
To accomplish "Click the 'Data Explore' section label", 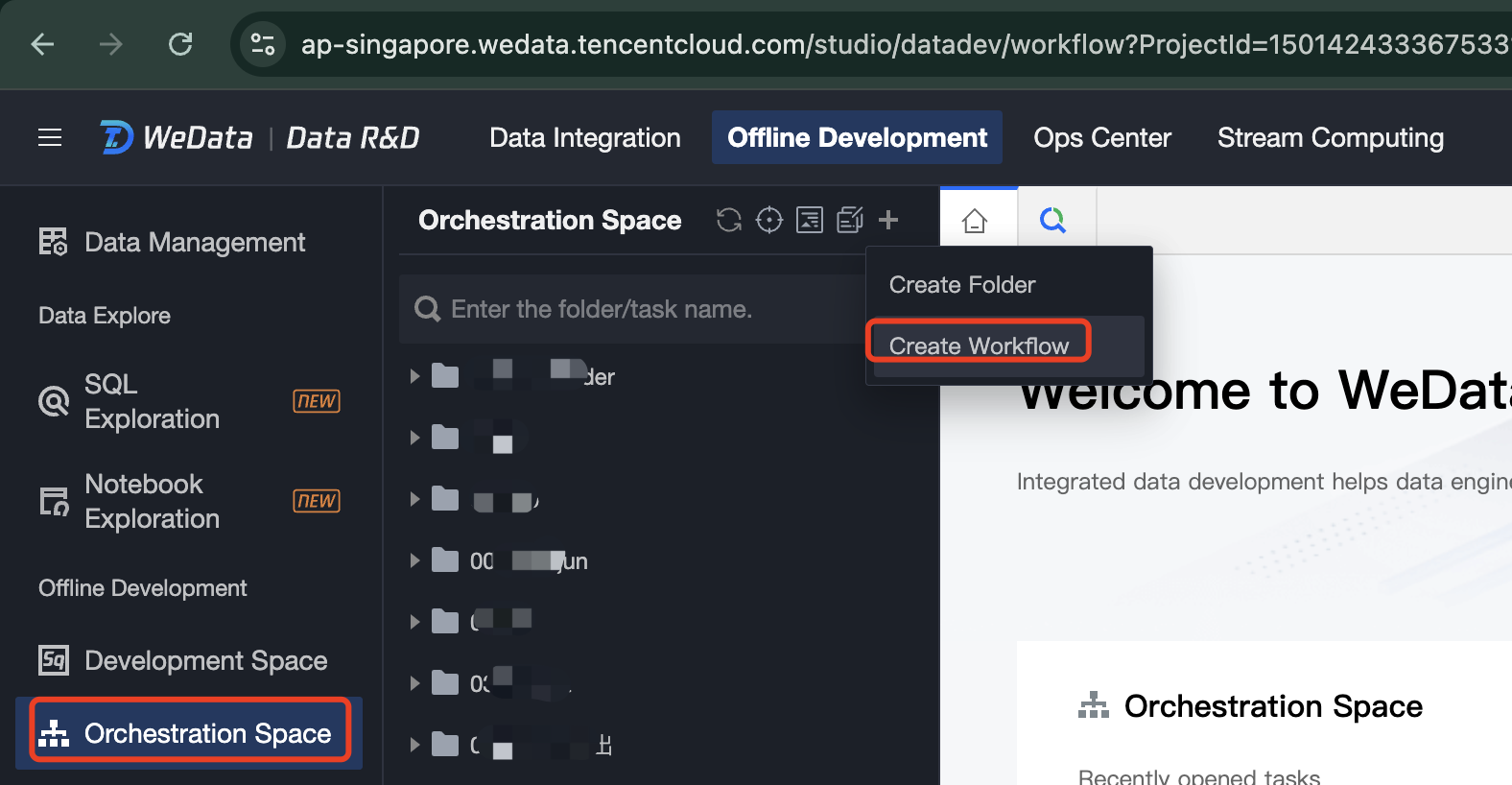I will pyautogui.click(x=105, y=316).
